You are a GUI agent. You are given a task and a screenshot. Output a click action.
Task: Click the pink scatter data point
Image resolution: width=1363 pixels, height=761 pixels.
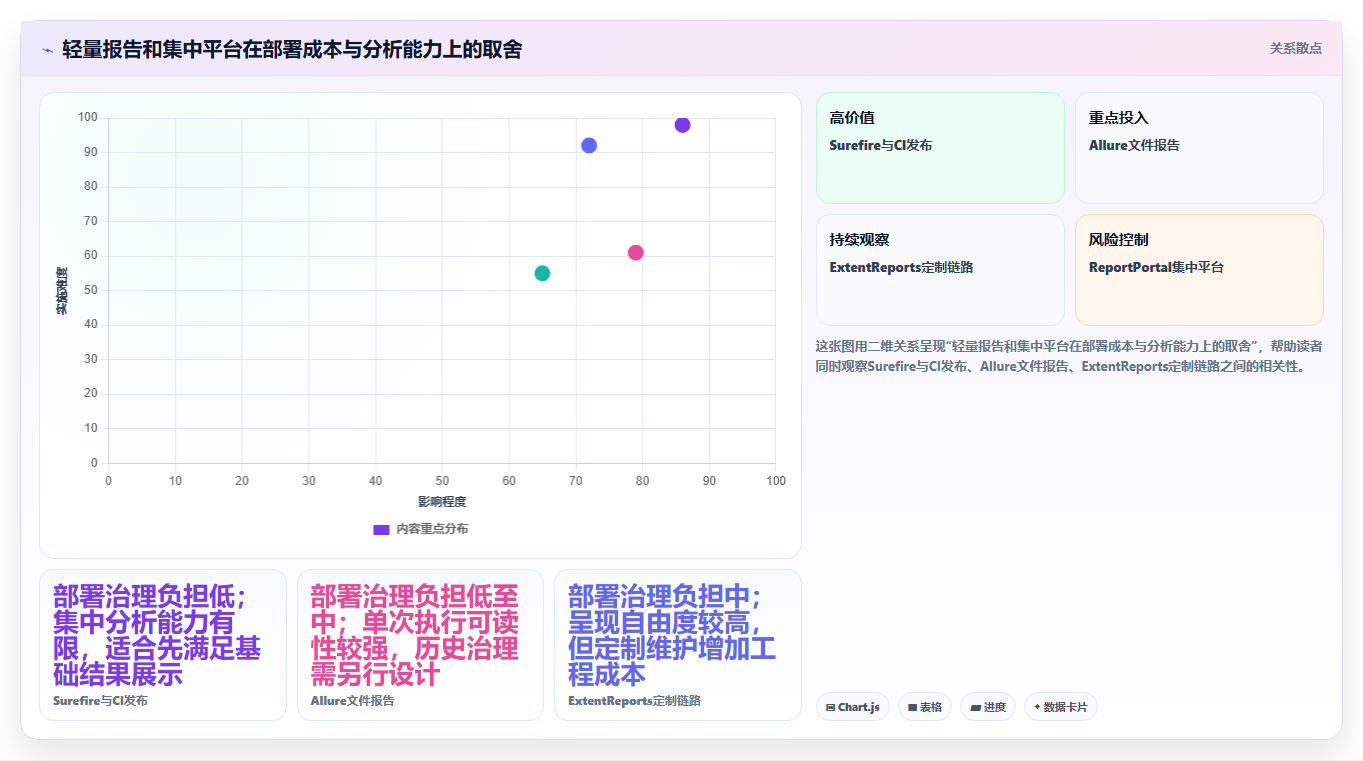pos(635,252)
